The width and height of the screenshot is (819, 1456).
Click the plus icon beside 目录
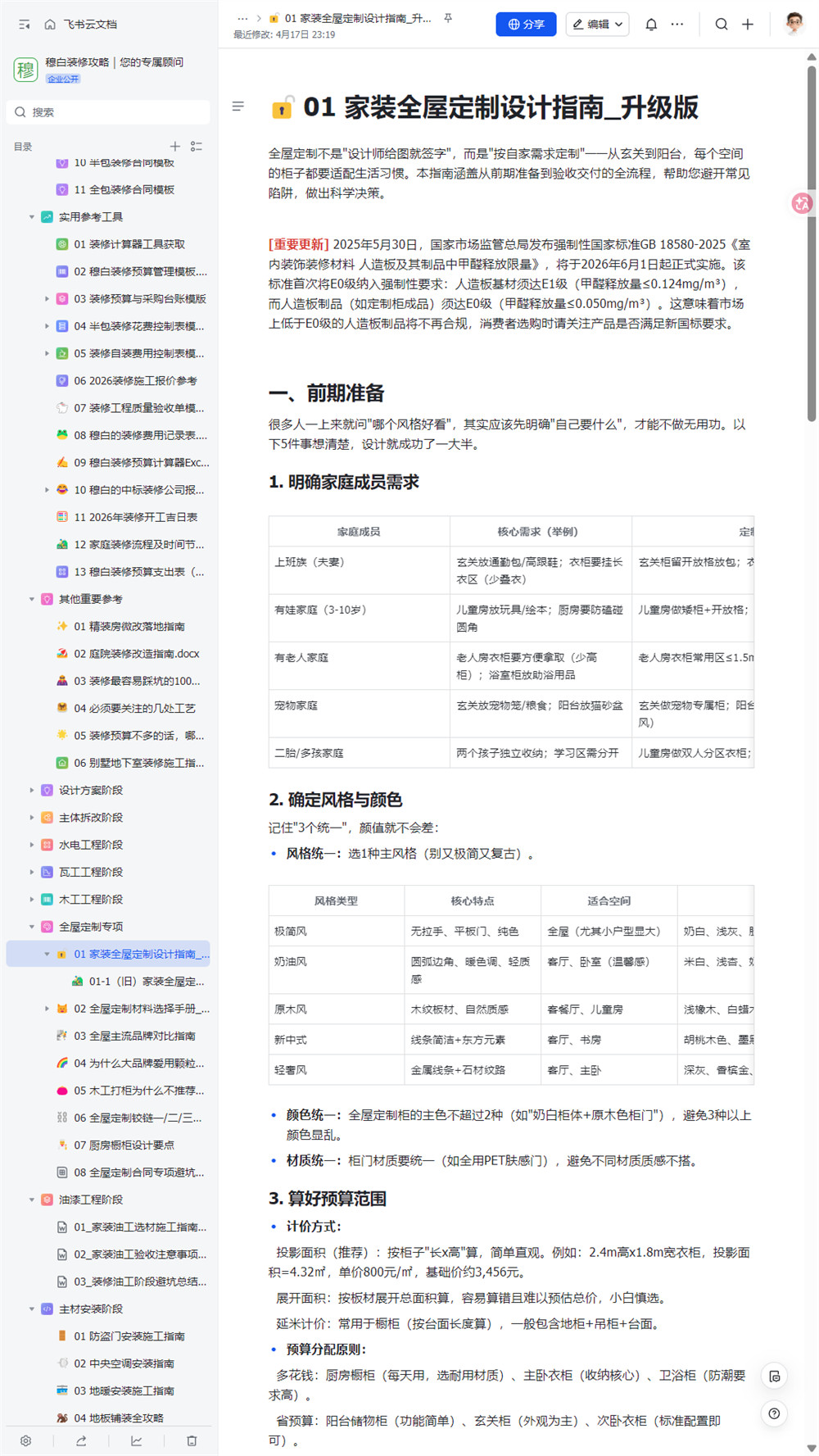[174, 146]
